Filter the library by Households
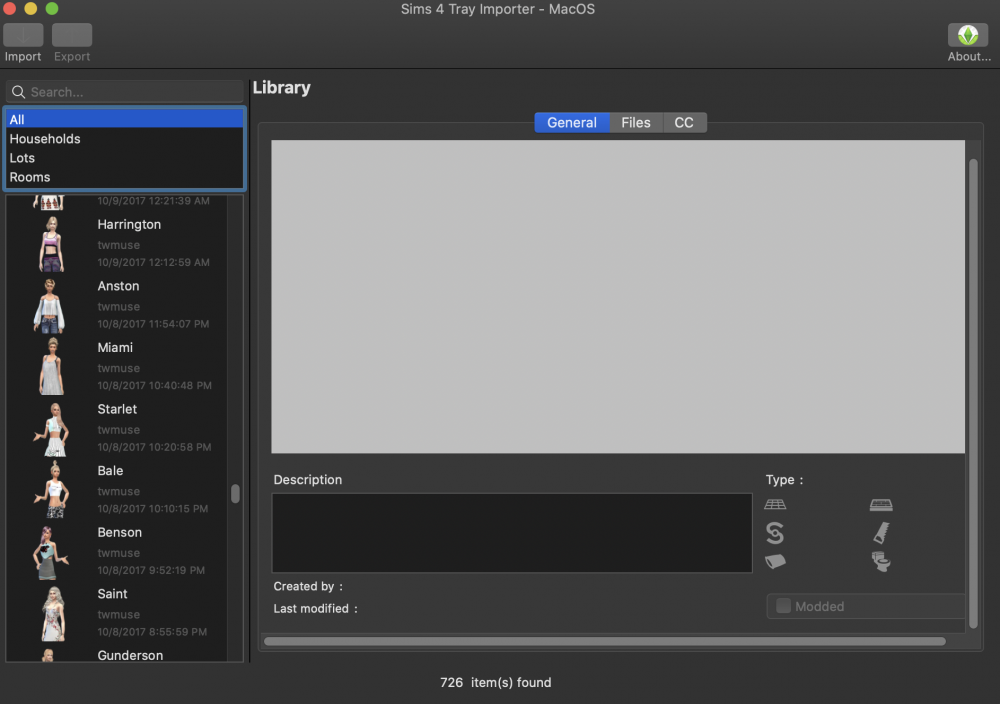 (x=124, y=138)
